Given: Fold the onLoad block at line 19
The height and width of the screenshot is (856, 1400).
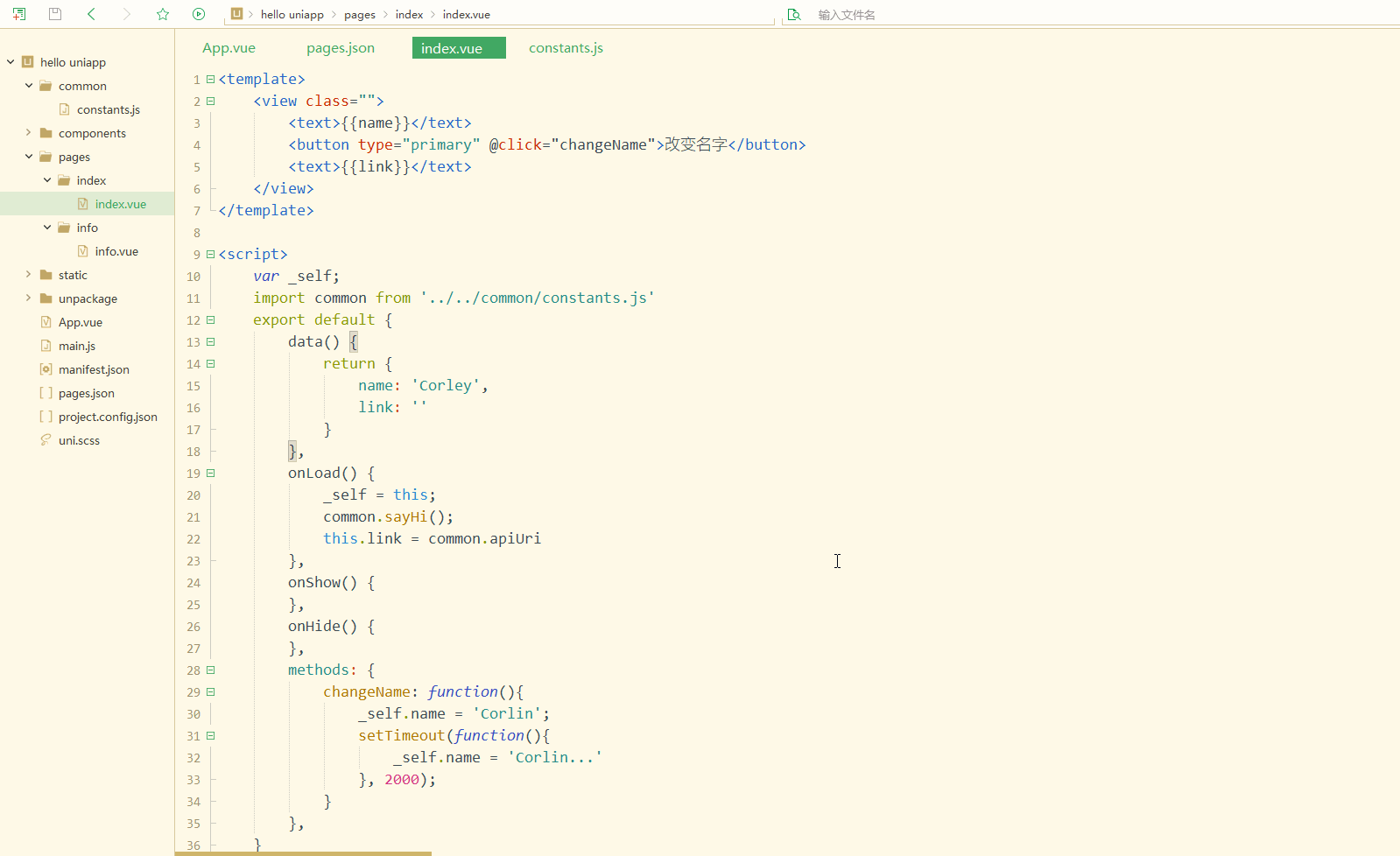Looking at the screenshot, I should point(210,473).
